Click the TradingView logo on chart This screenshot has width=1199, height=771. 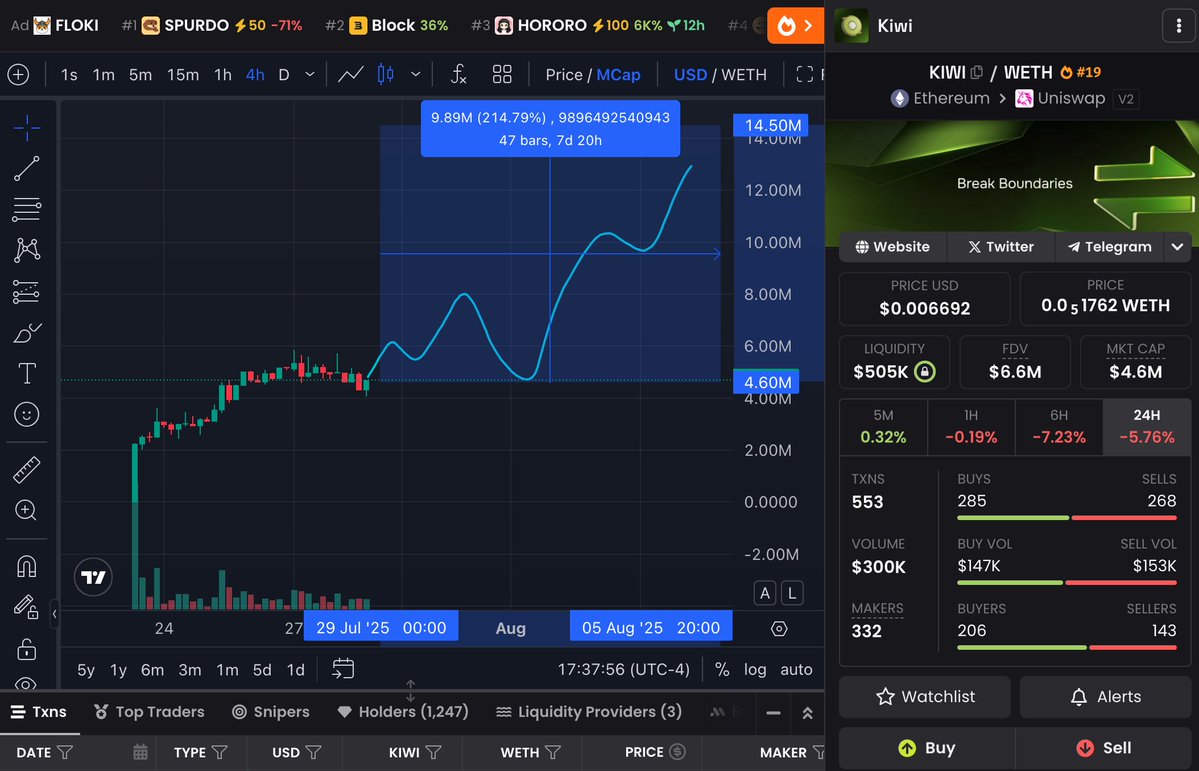(x=93, y=577)
